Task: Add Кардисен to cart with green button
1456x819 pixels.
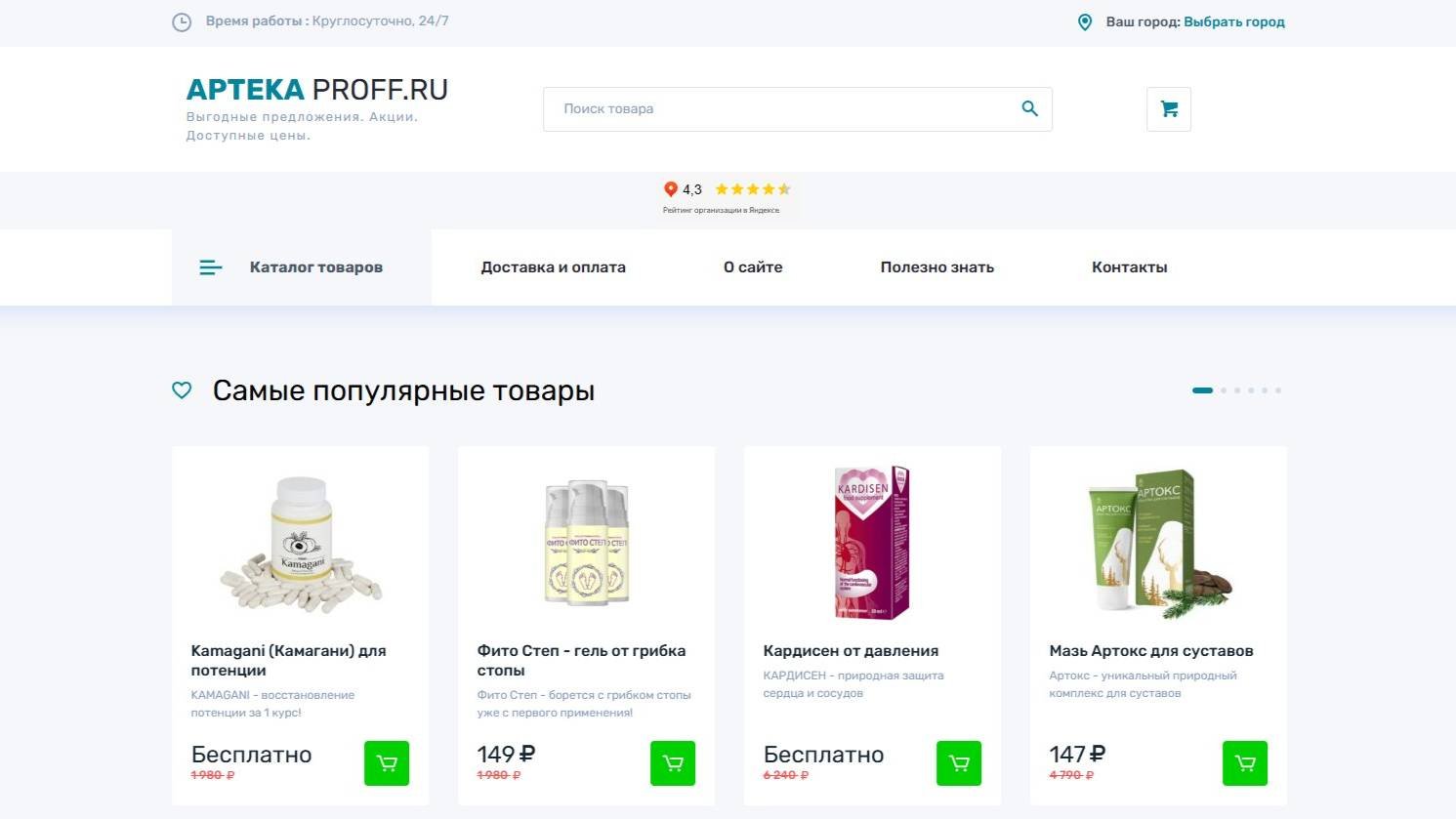Action: (x=959, y=763)
